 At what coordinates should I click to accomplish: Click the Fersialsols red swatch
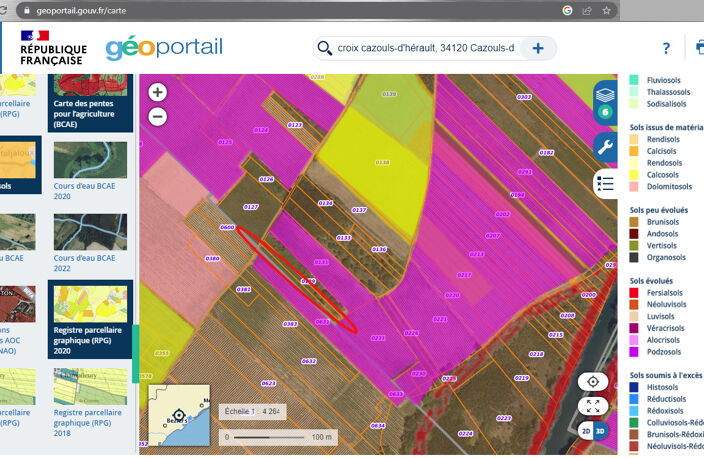[634, 292]
